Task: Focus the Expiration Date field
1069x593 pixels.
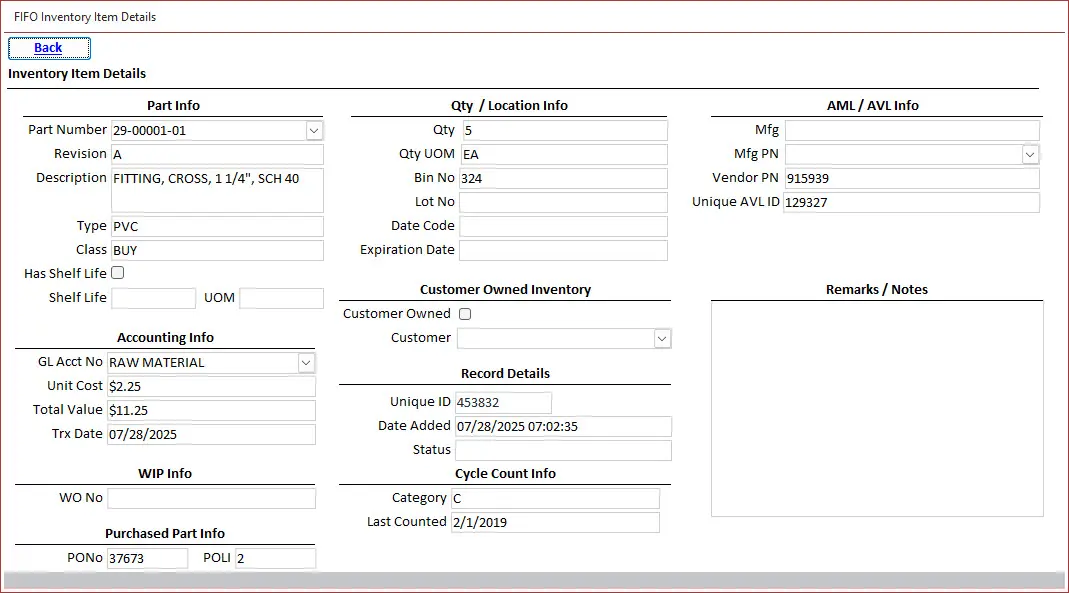Action: pyautogui.click(x=563, y=251)
